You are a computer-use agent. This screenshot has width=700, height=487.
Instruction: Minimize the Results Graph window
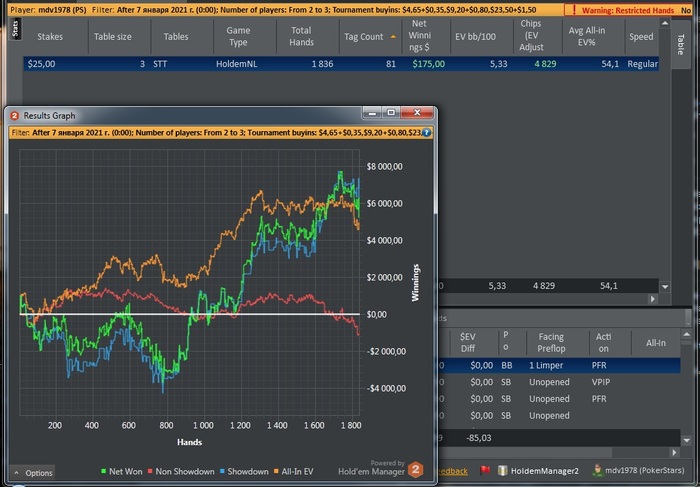click(372, 112)
